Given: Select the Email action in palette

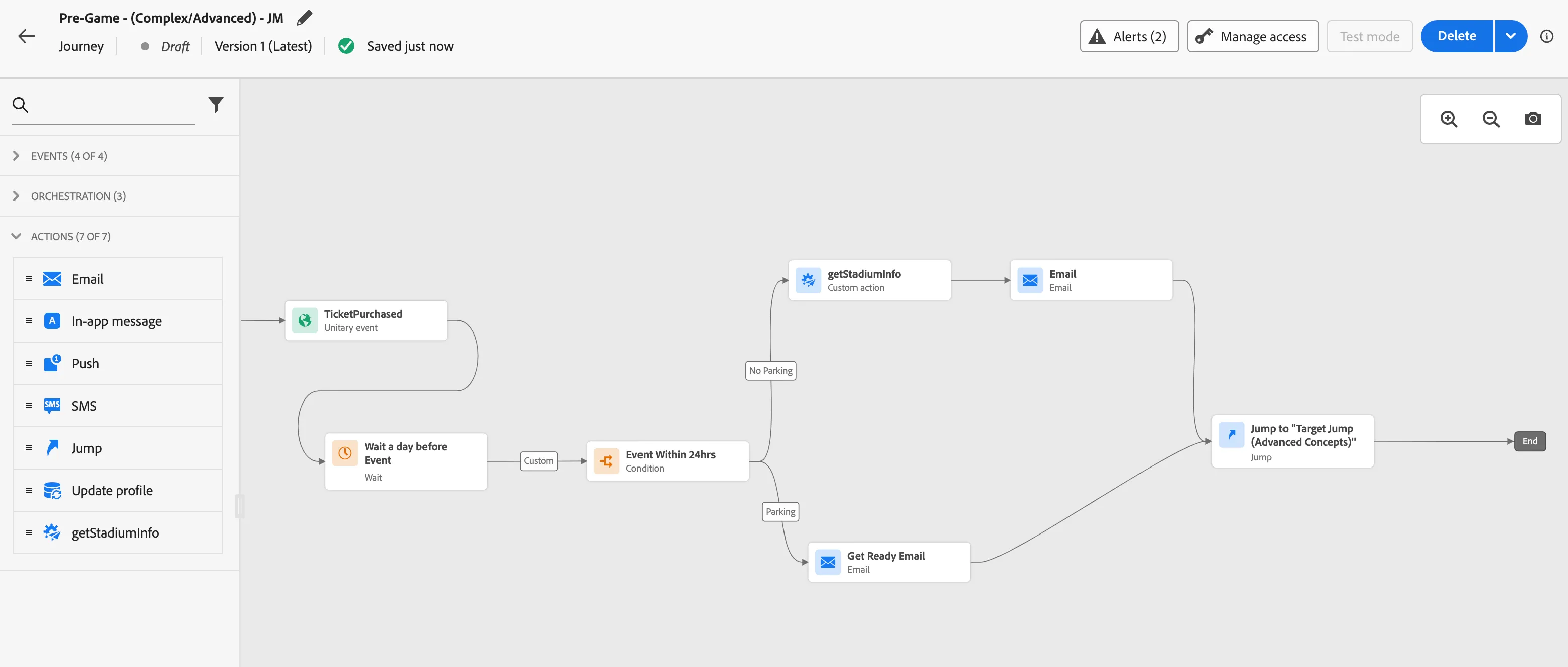Looking at the screenshot, I should pos(117,279).
